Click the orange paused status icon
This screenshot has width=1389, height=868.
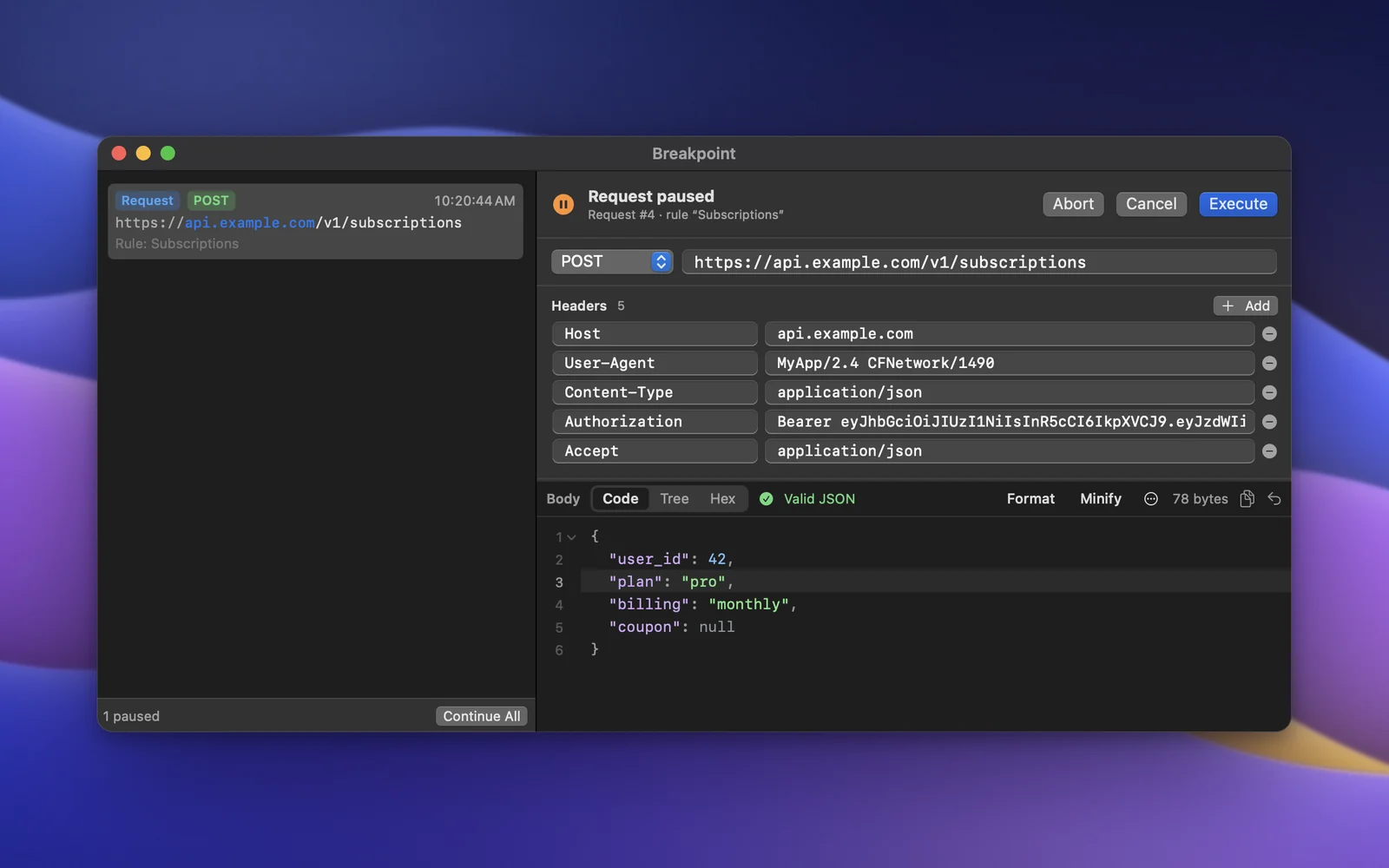[x=563, y=205]
